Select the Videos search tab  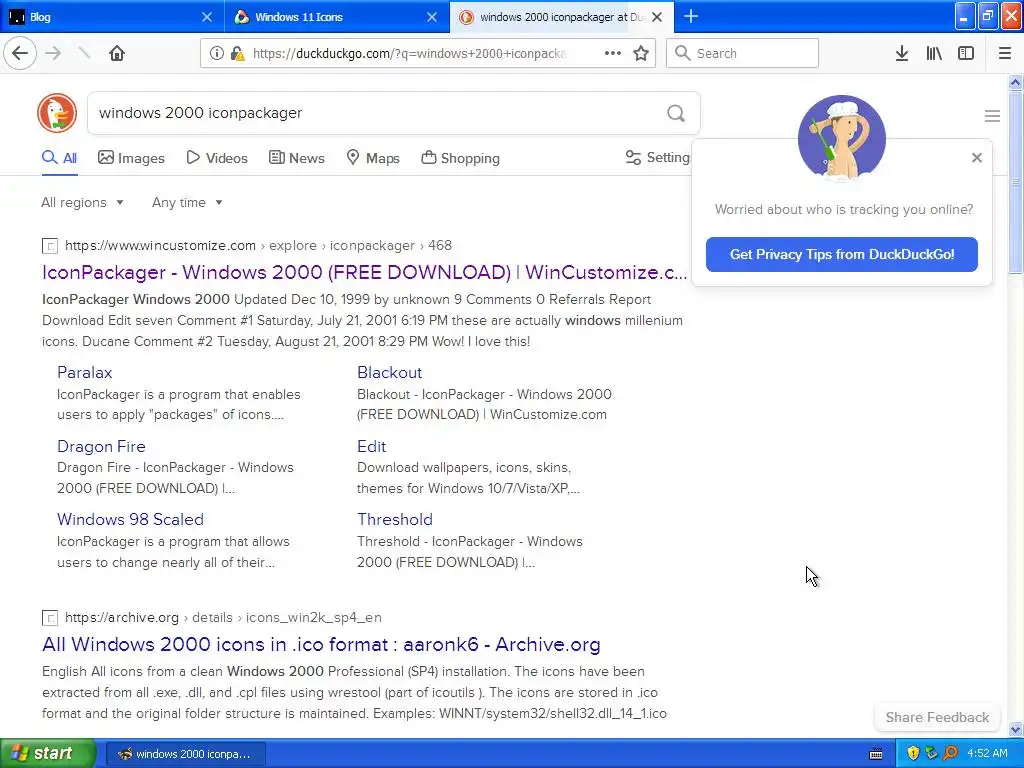pyautogui.click(x=217, y=158)
